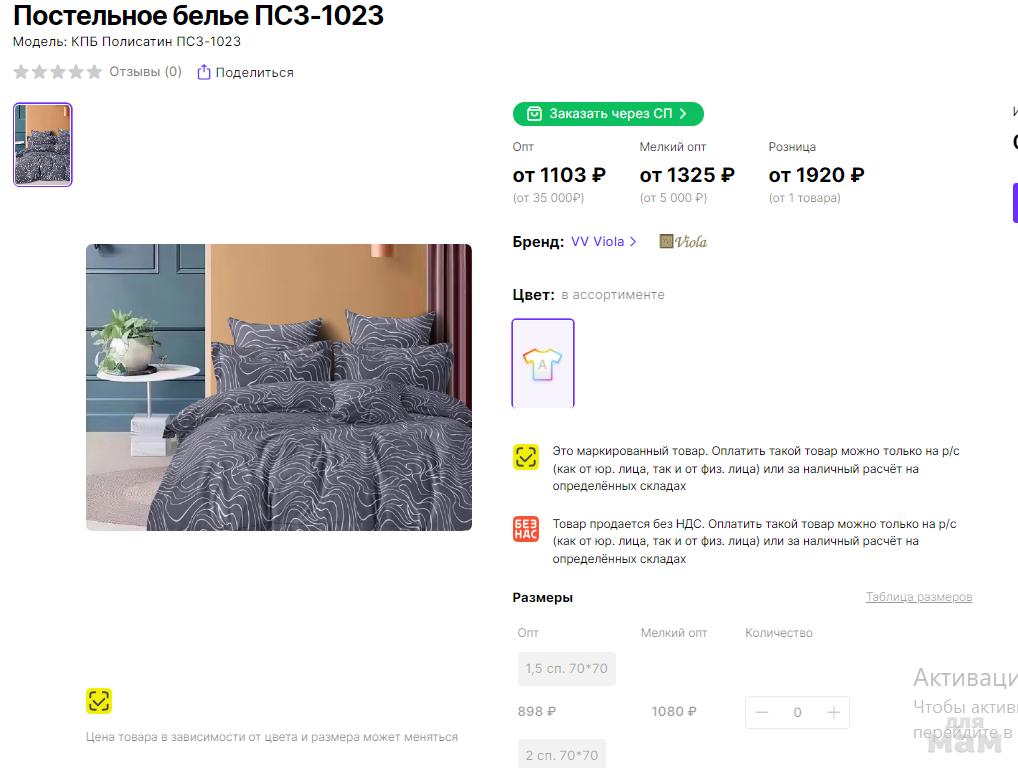Click the yellow marking icon beside the description
This screenshot has height=768, width=1018.
tap(526, 458)
